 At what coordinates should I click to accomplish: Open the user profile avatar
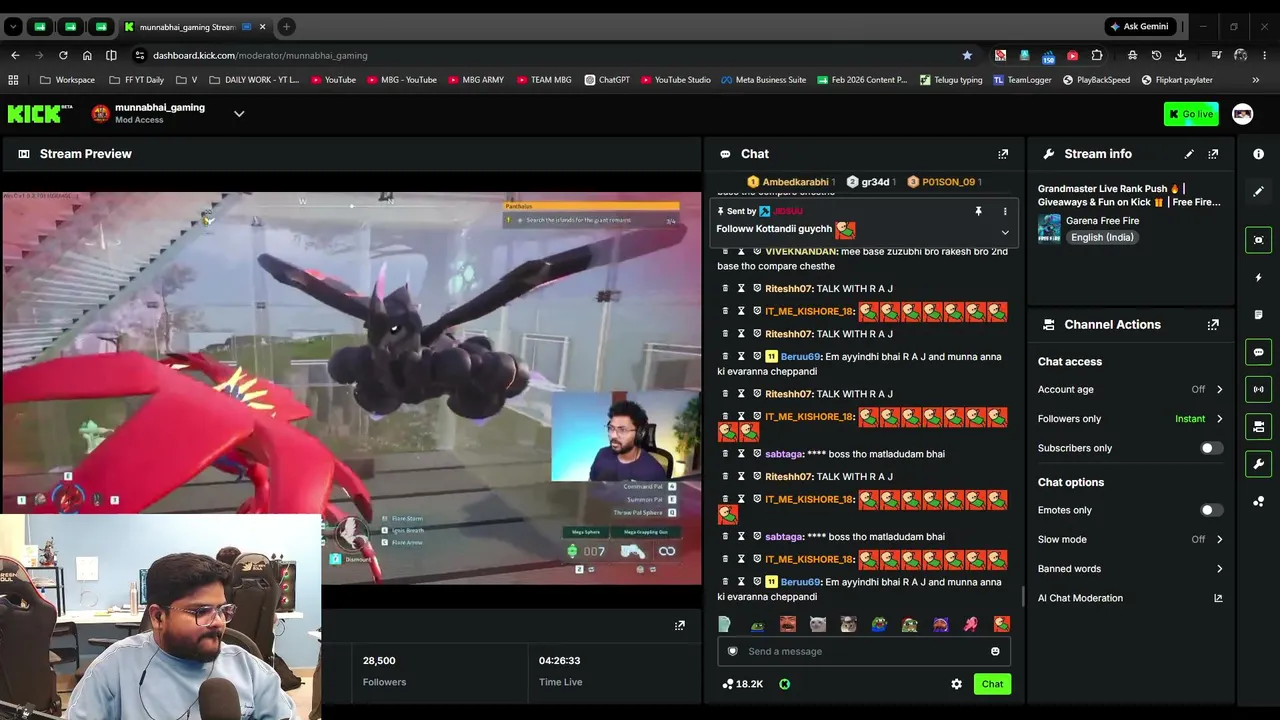[1242, 114]
